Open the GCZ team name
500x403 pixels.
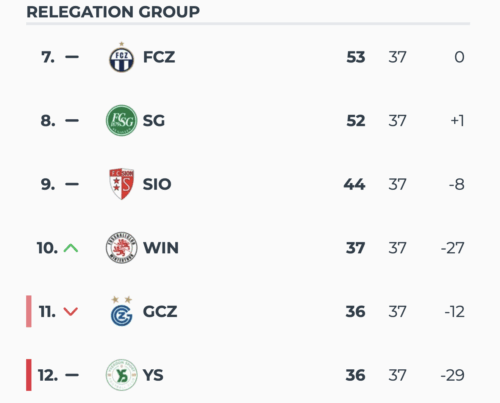pyautogui.click(x=160, y=312)
